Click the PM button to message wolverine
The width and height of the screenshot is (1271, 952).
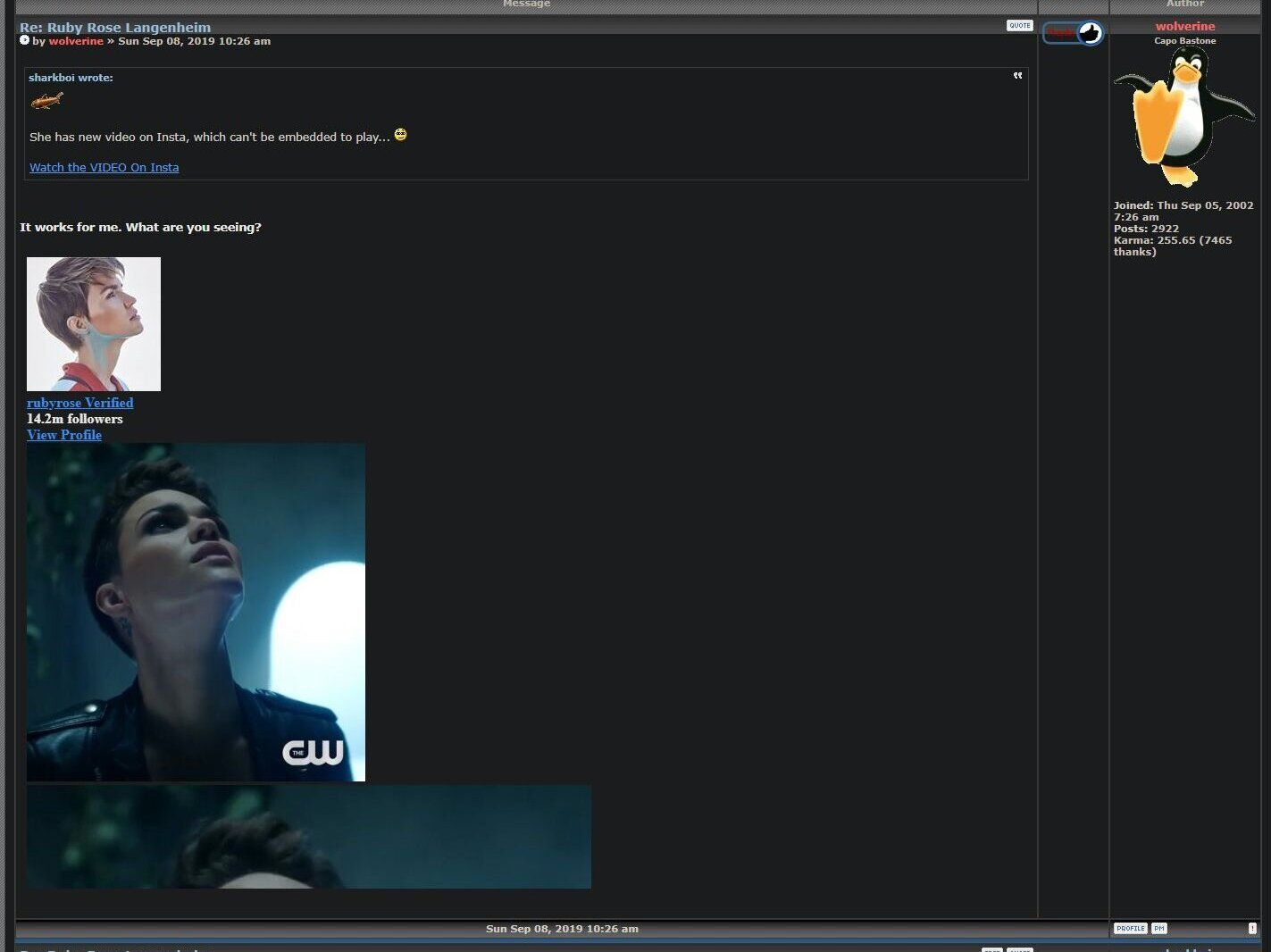[x=1158, y=929]
